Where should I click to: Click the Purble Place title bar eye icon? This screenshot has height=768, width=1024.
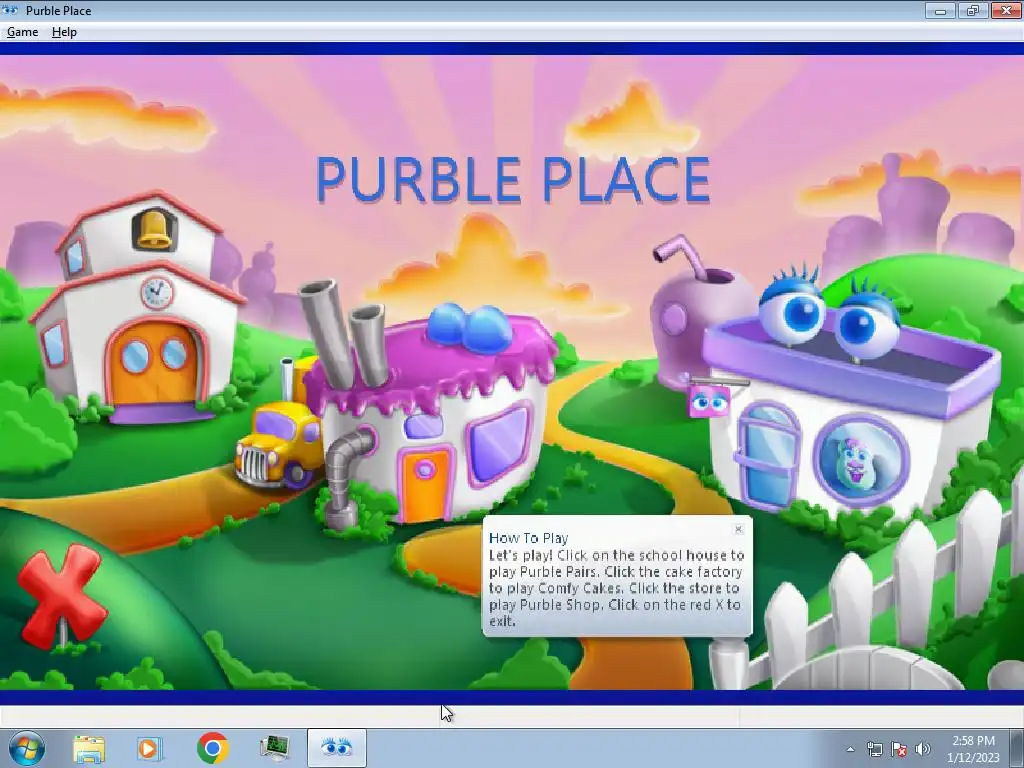[10, 10]
